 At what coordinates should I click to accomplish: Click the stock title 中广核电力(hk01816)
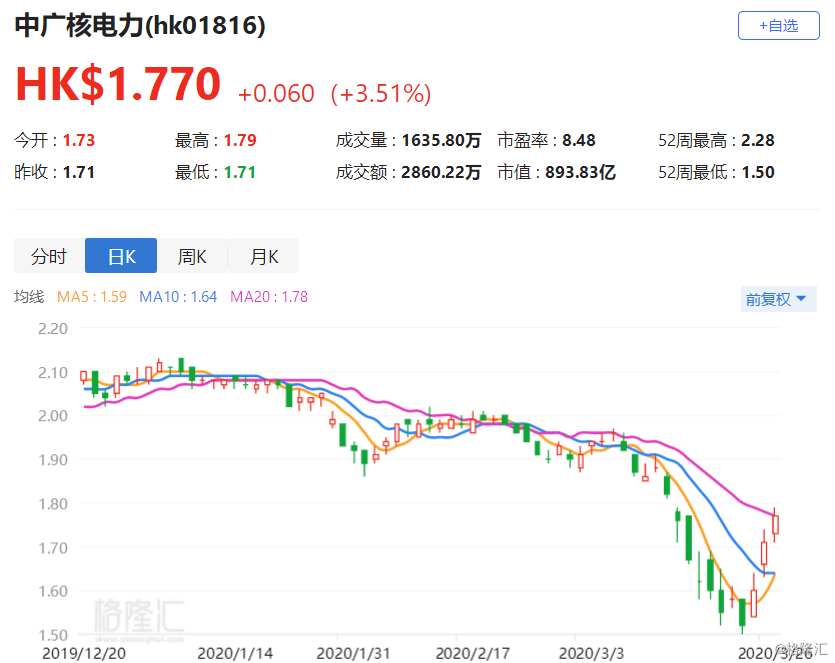140,25
